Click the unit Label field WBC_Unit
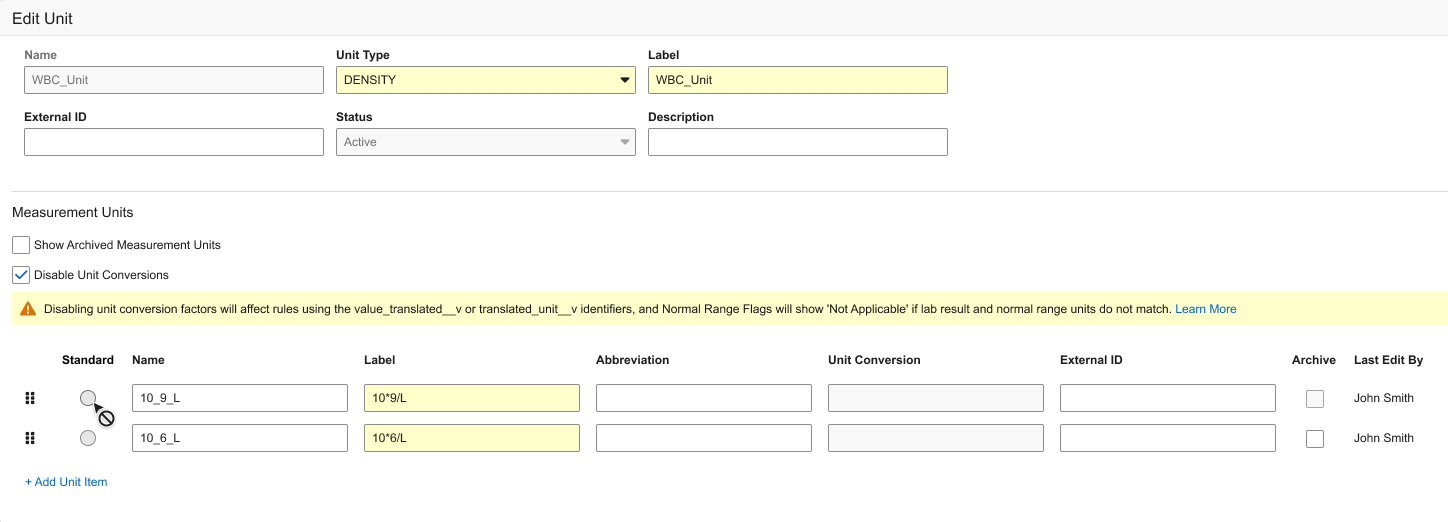 tap(797, 80)
